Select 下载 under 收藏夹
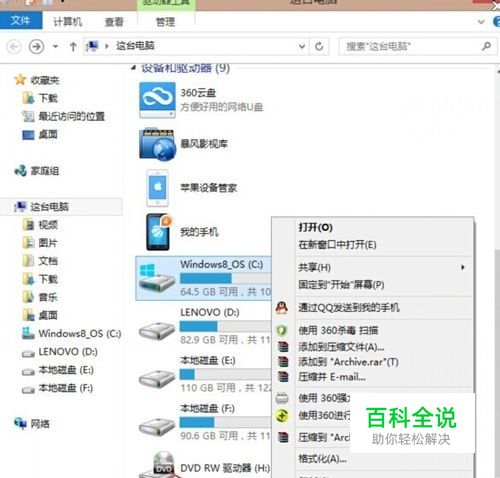The image size is (500, 478). 48,98
